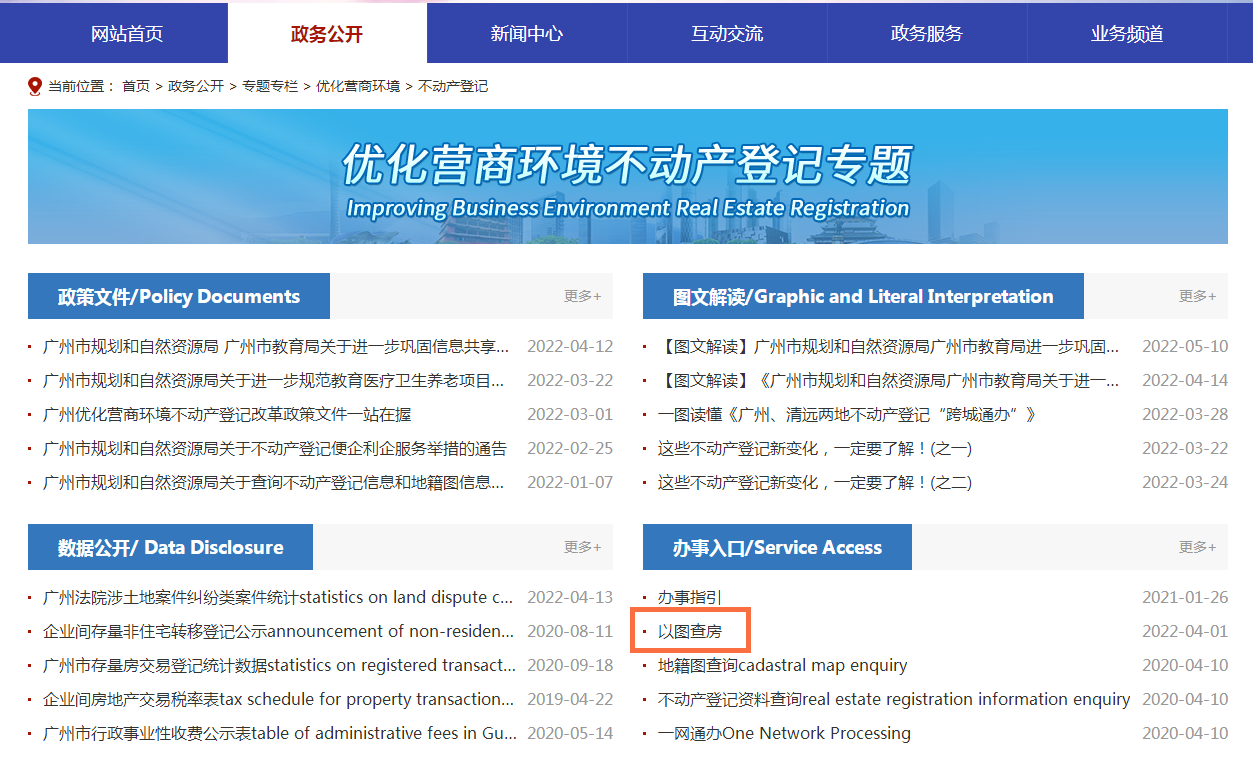Open 一图读懂 跨城通办 article link
The height and width of the screenshot is (758, 1253).
[846, 415]
